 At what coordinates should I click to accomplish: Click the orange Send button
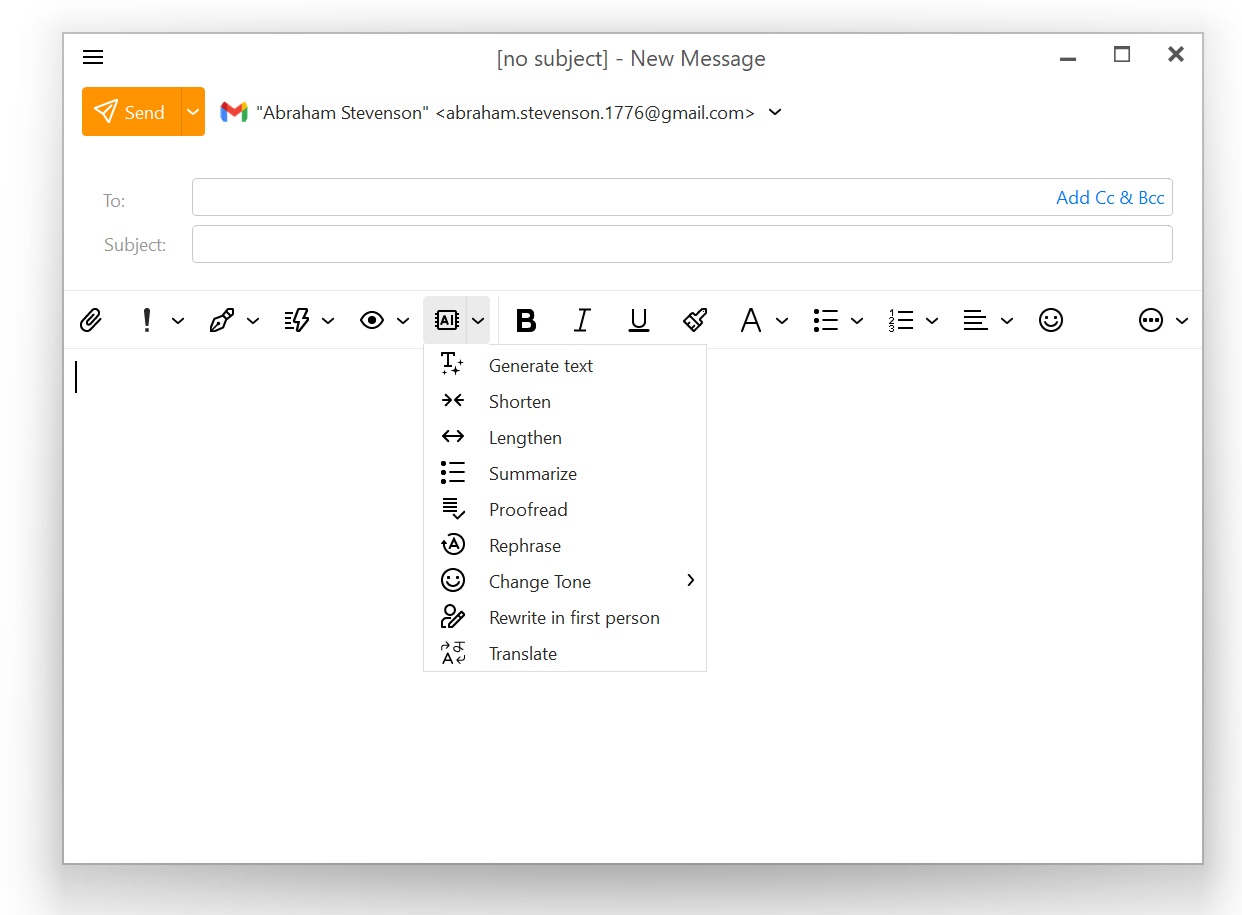131,112
